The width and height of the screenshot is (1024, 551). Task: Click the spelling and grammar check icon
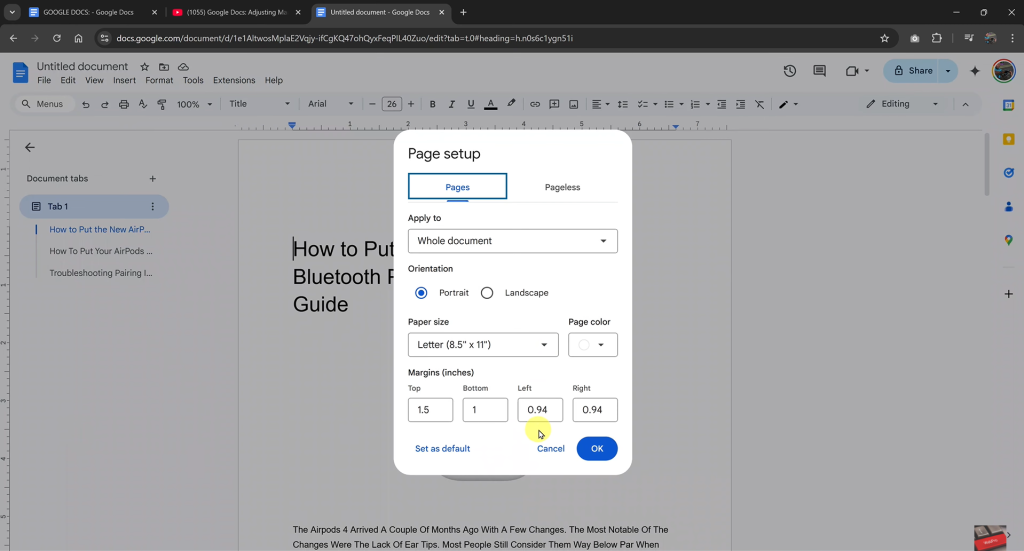pyautogui.click(x=142, y=104)
